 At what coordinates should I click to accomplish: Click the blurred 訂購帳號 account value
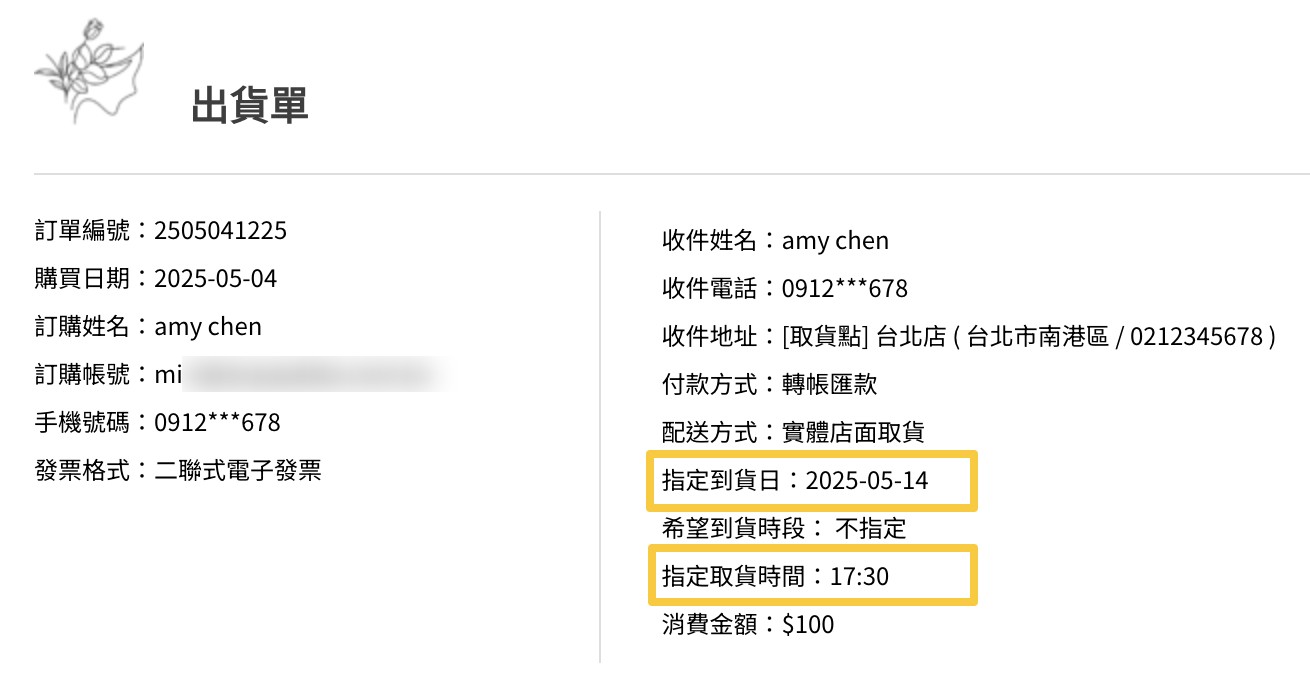300,375
